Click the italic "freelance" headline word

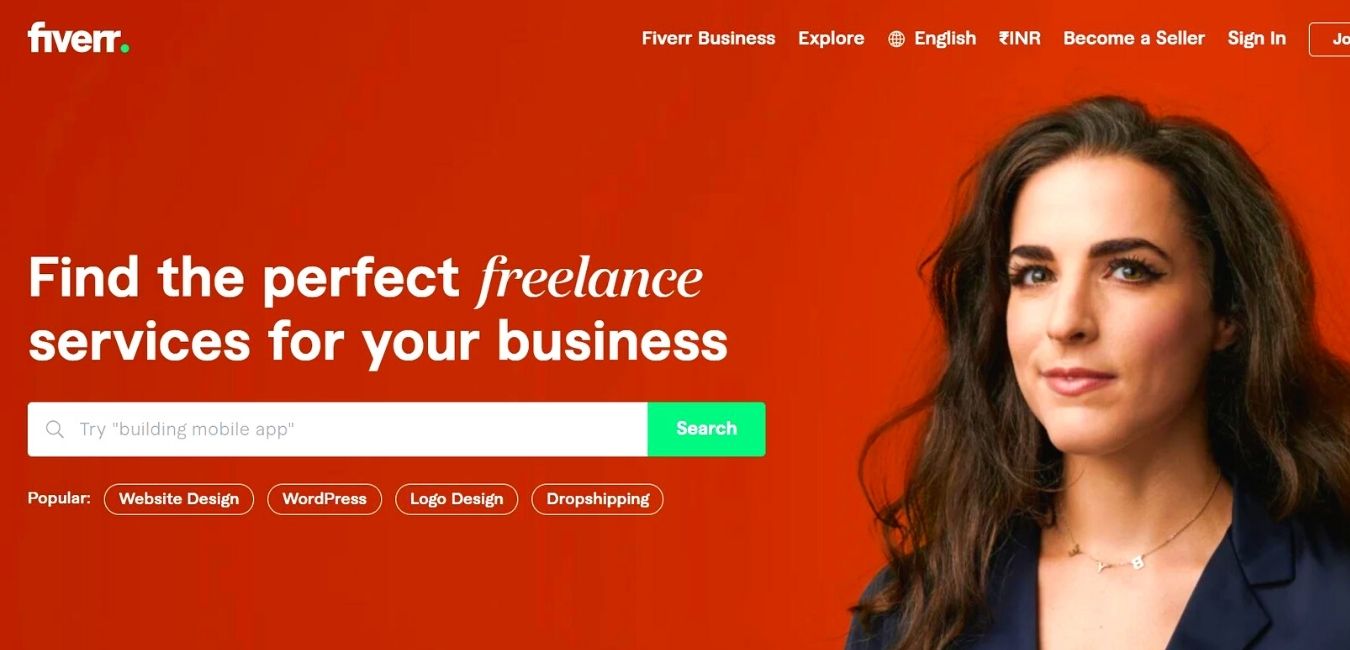click(590, 278)
